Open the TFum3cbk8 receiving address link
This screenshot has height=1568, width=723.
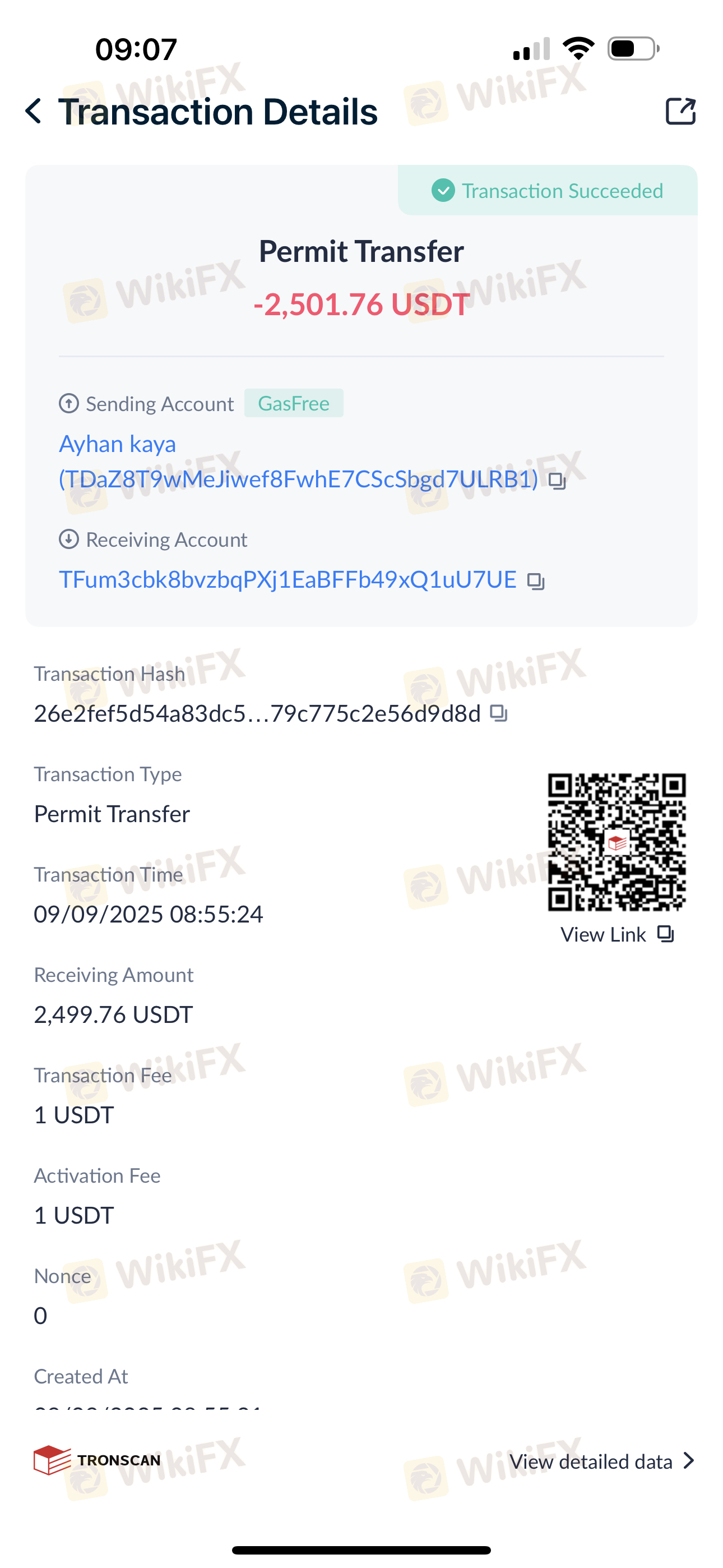[288, 579]
